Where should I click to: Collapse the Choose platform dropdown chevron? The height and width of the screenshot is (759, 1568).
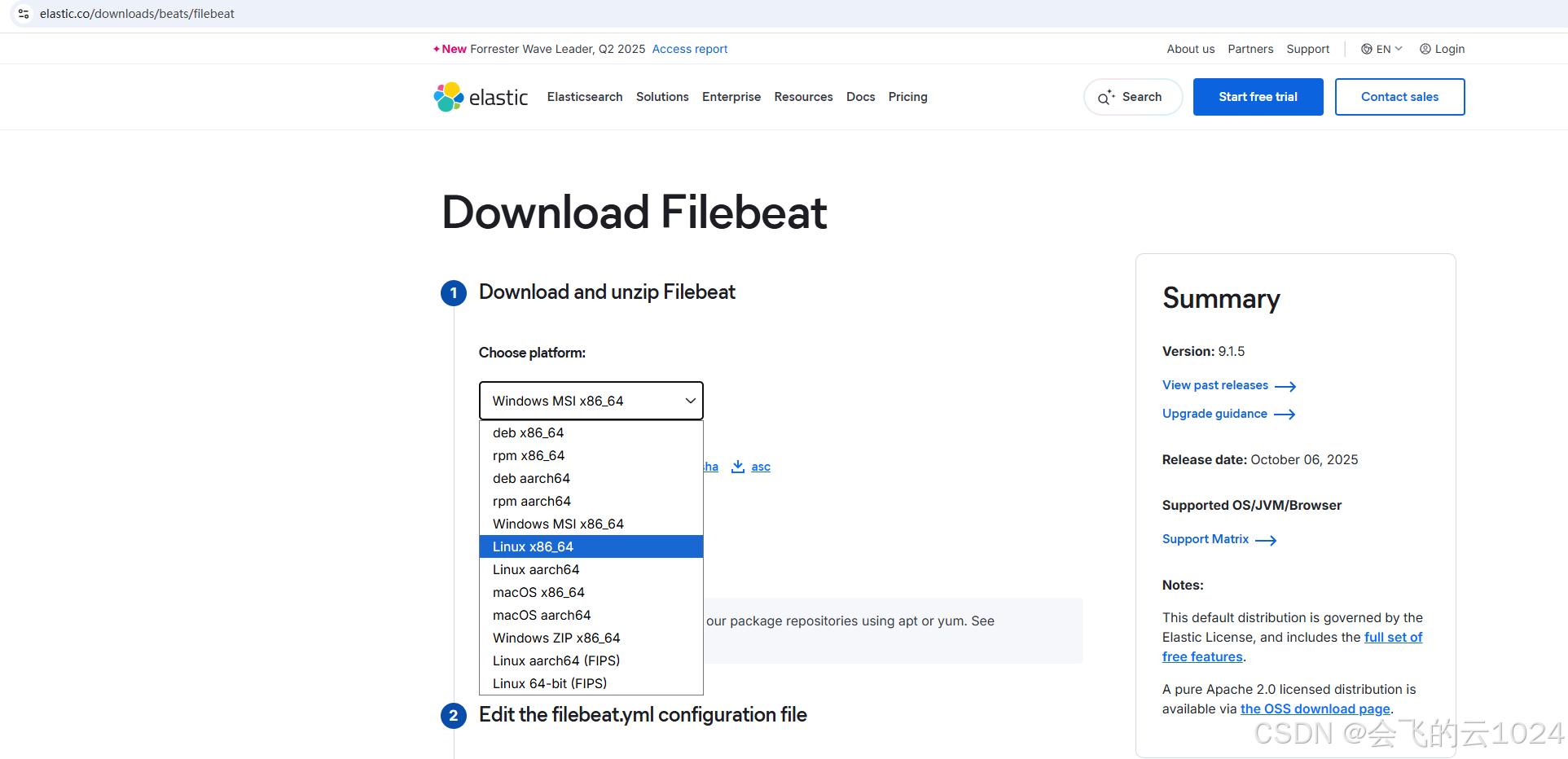point(688,400)
